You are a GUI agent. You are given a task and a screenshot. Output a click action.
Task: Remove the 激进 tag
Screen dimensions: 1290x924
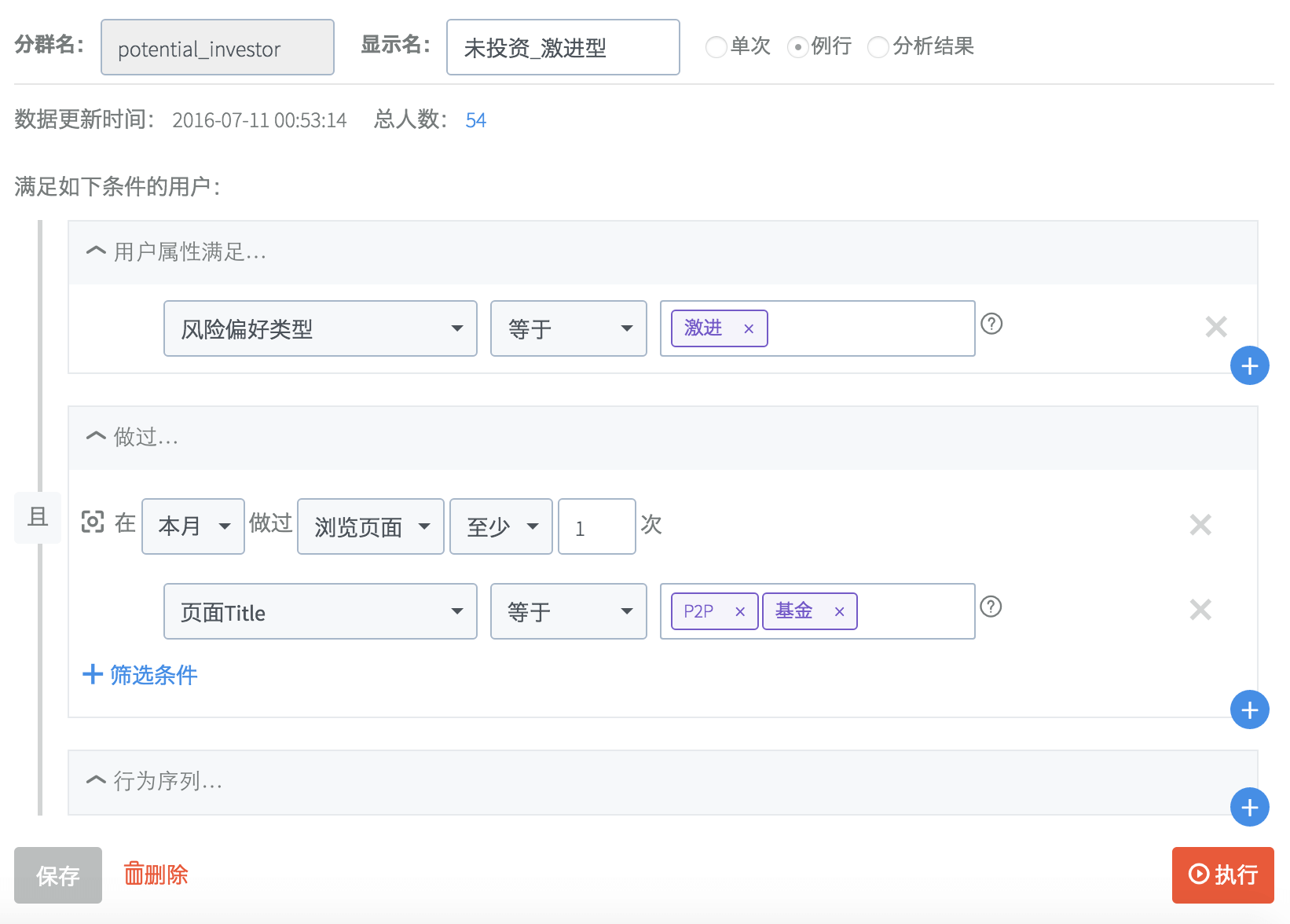click(749, 329)
